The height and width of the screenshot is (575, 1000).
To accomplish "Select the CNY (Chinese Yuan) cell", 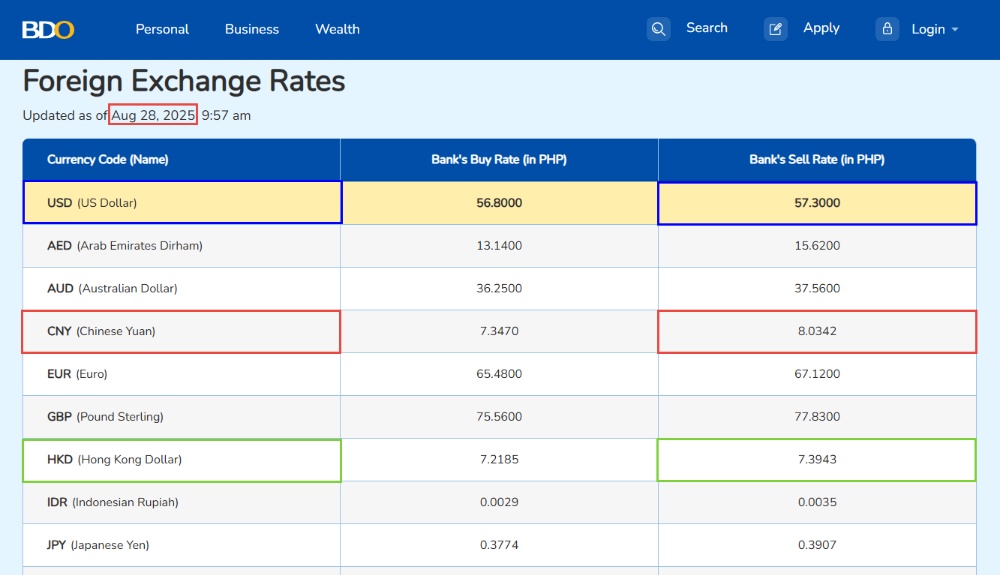I will (182, 331).
